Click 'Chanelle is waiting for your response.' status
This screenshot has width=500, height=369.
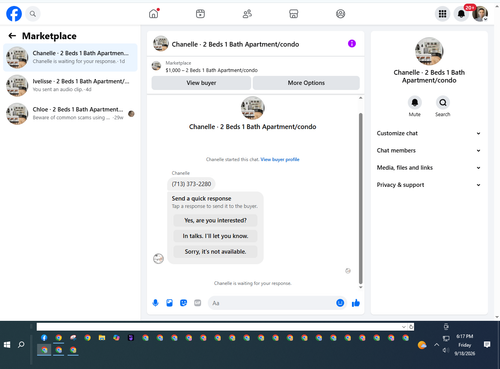click(252, 283)
